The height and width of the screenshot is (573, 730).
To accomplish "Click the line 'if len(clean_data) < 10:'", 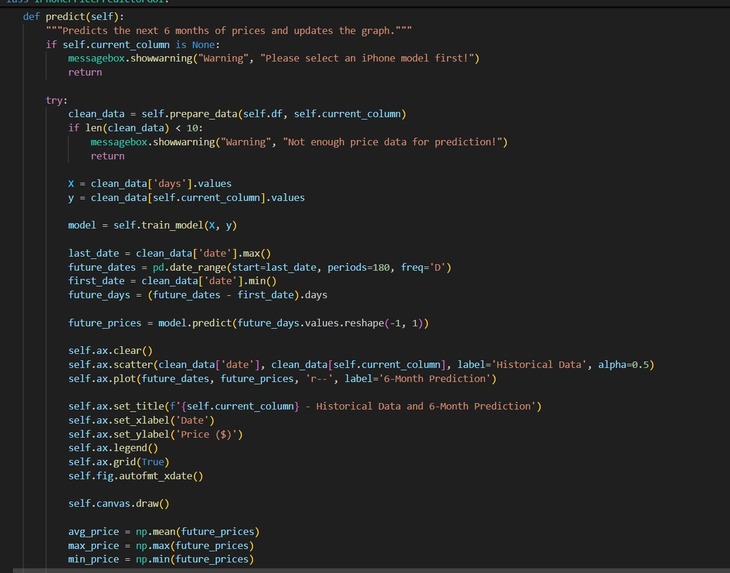I will 135,128.
